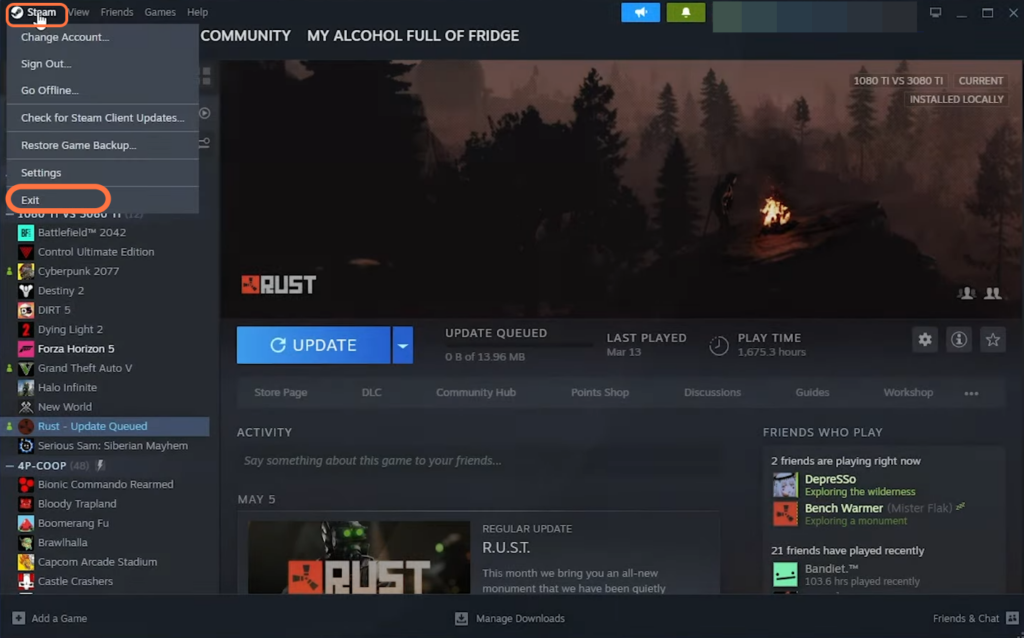Click the blue UPDATE button
Image resolution: width=1024 pixels, height=638 pixels.
(313, 345)
